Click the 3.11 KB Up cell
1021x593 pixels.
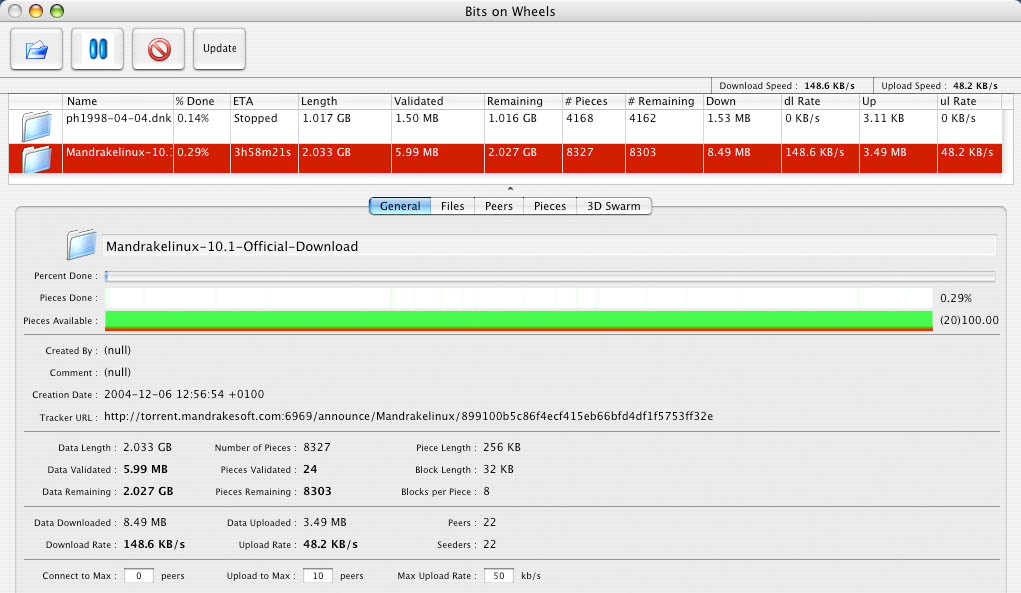point(899,126)
